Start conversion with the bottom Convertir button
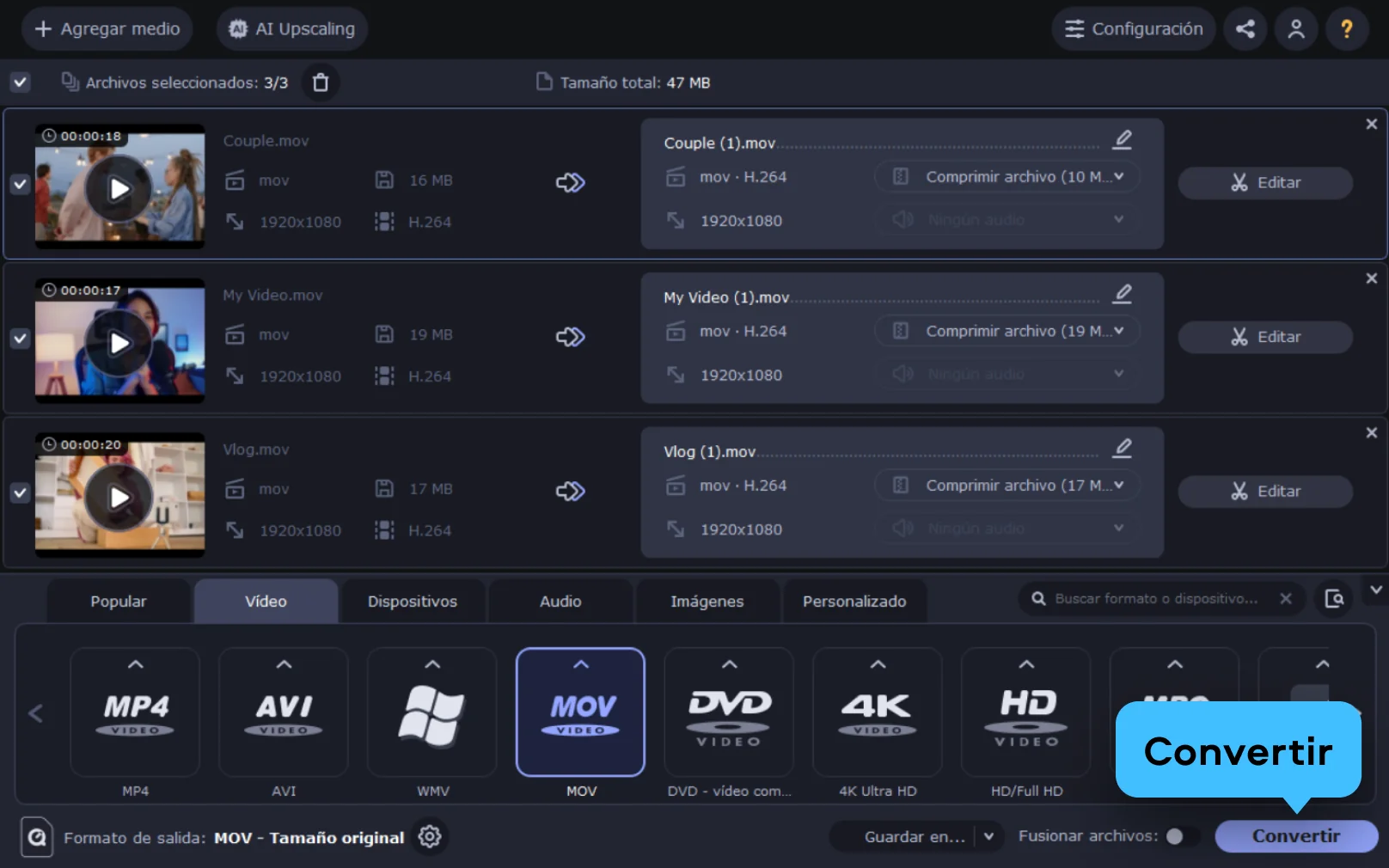This screenshot has width=1389, height=868. (1296, 836)
